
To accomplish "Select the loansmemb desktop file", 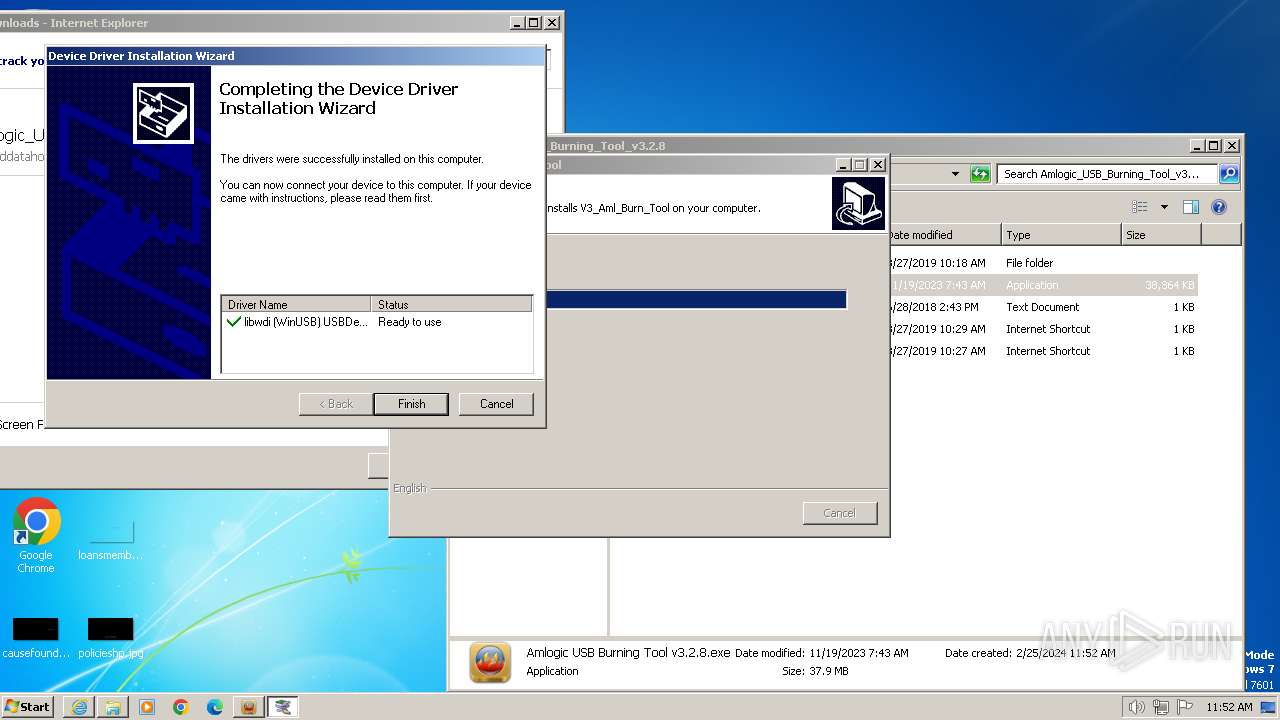I will (110, 540).
